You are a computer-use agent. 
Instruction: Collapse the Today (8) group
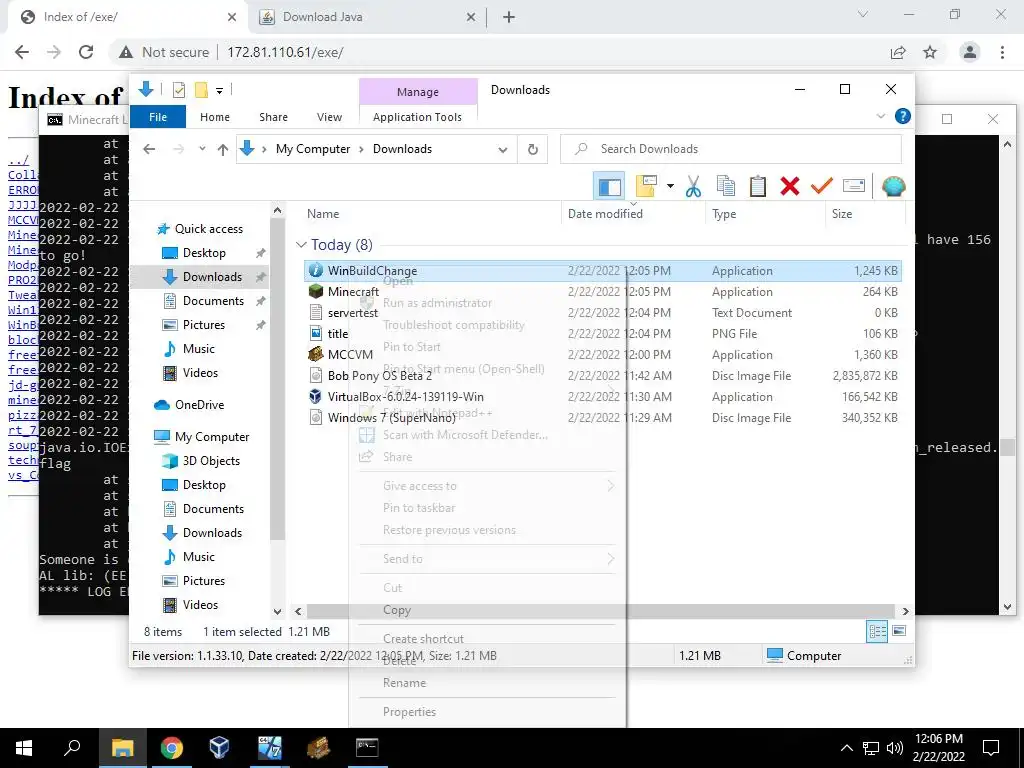pos(301,245)
